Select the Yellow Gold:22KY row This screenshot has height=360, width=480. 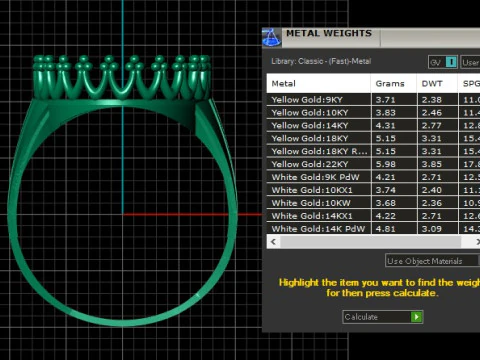tap(373, 164)
